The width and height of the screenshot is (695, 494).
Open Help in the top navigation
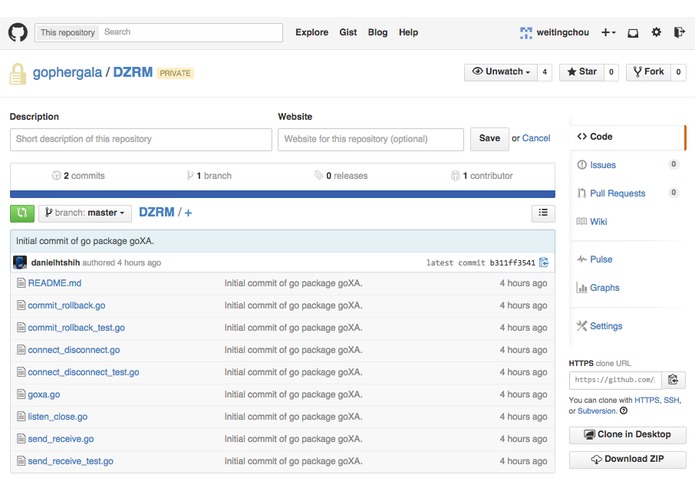tap(408, 32)
